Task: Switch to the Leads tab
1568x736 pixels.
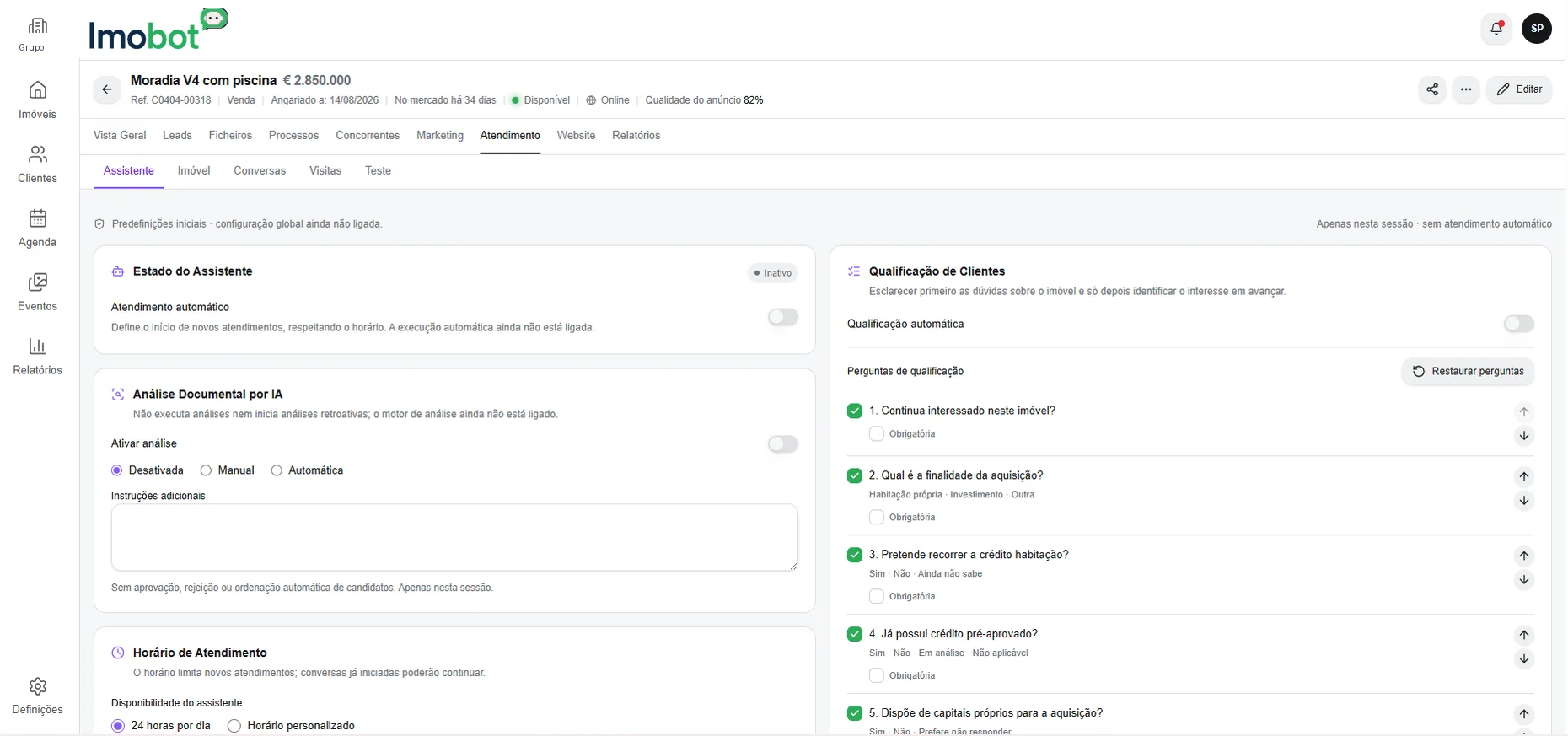Action: (177, 135)
